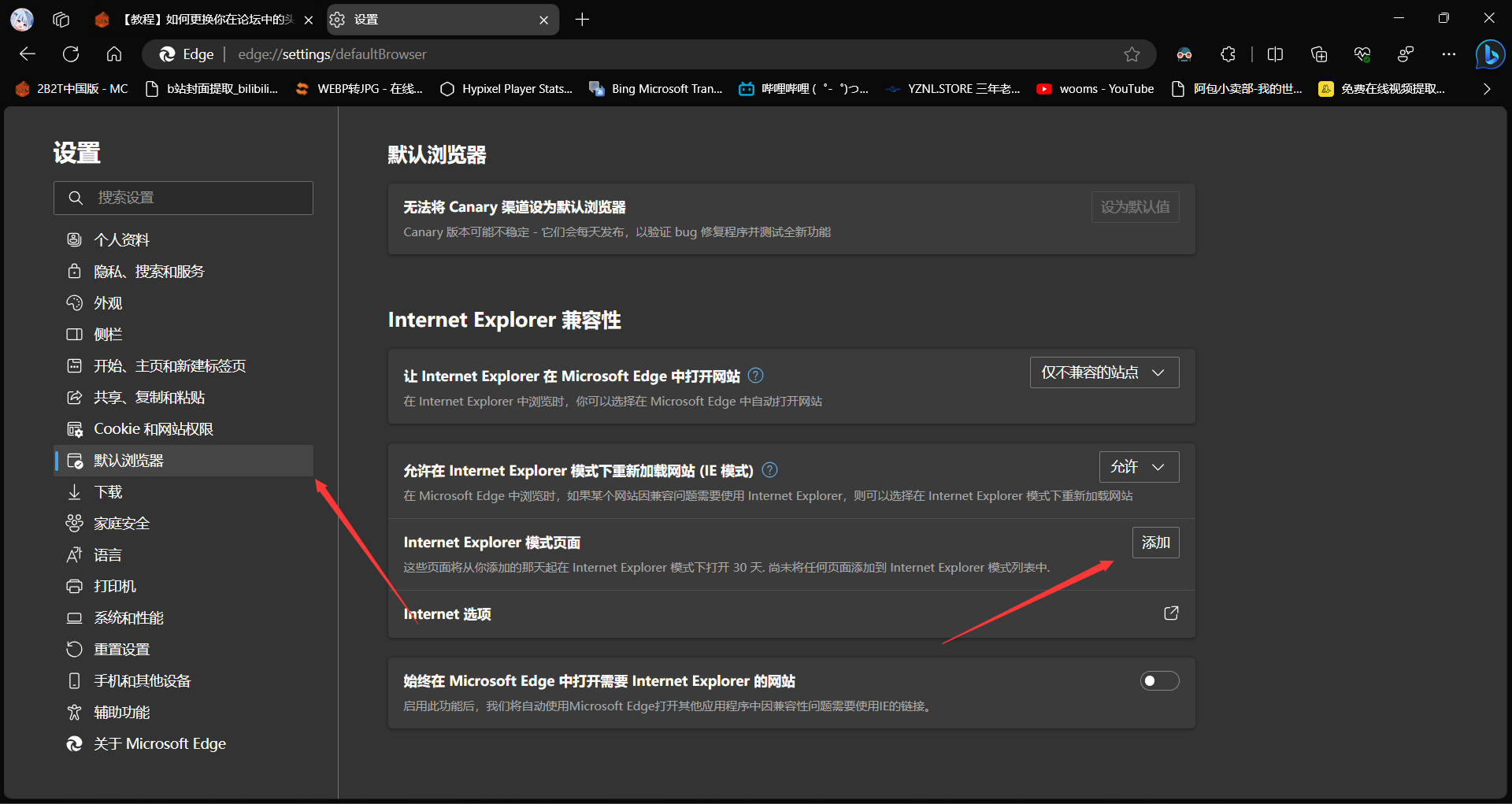
Task: Refresh the current page
Action: (71, 54)
